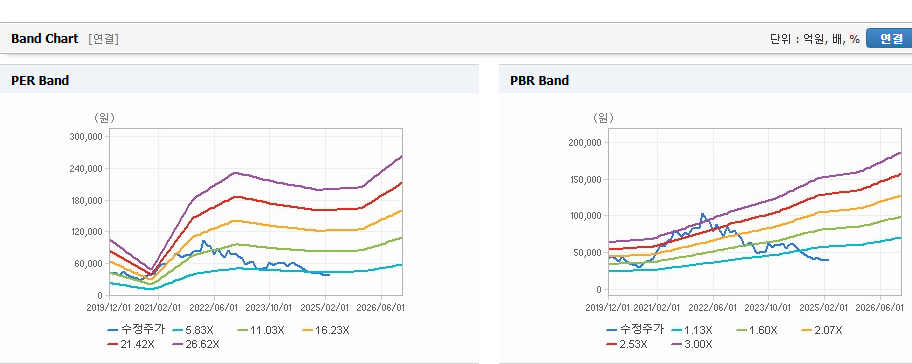
Task: Toggle the 26.62X legend entry
Action: point(196,344)
